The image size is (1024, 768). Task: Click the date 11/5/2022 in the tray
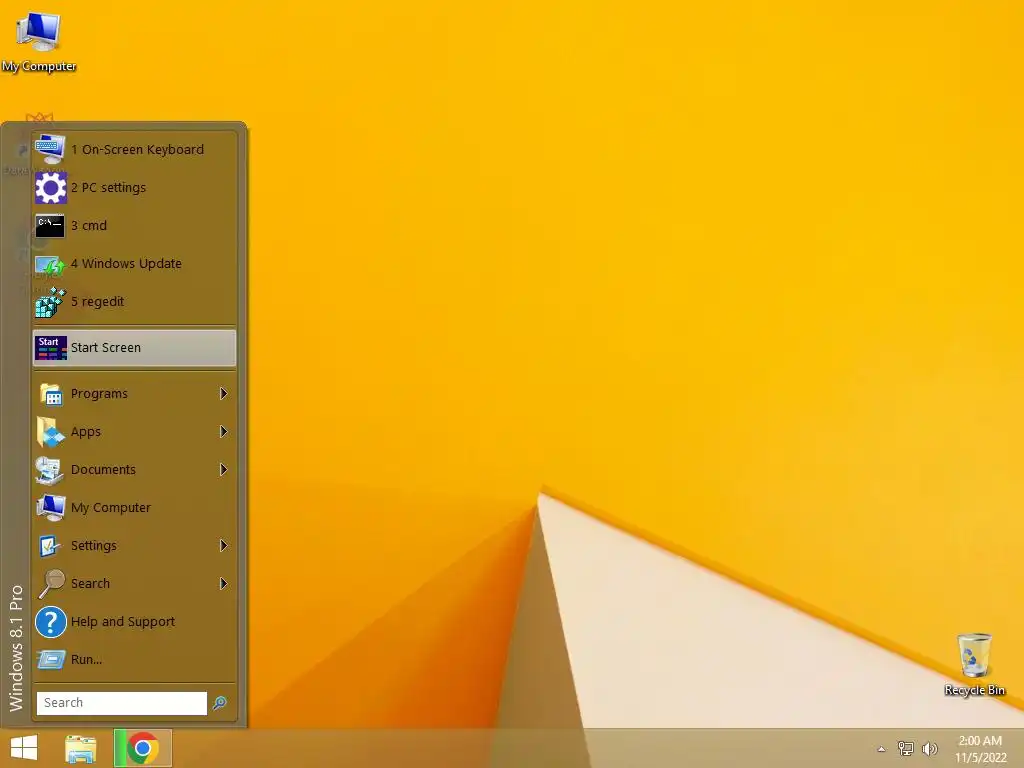pos(981,758)
